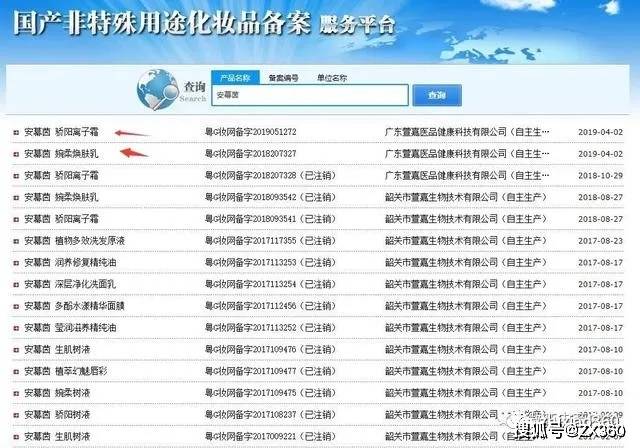Select filing number 粤G妆网备字2019051272
This screenshot has height=448, width=640.
pyautogui.click(x=251, y=132)
